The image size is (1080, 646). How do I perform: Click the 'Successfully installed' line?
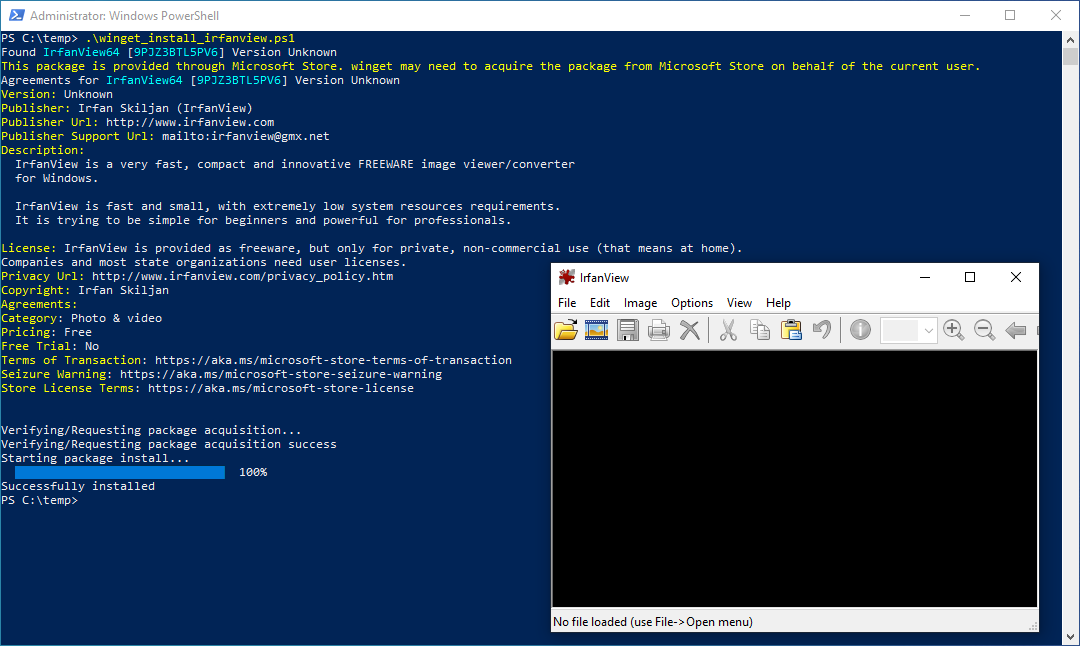click(78, 486)
